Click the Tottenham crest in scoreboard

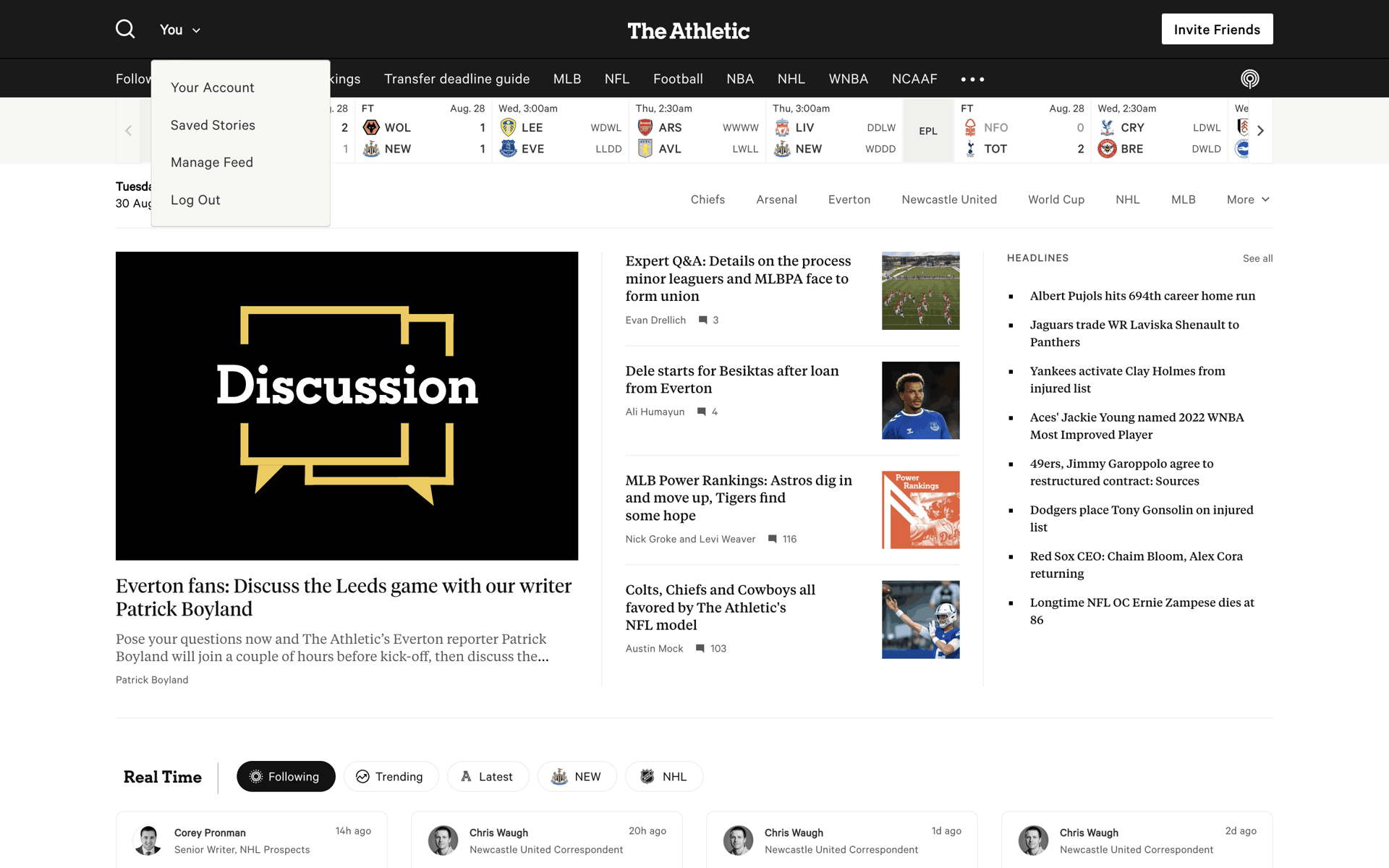970,148
